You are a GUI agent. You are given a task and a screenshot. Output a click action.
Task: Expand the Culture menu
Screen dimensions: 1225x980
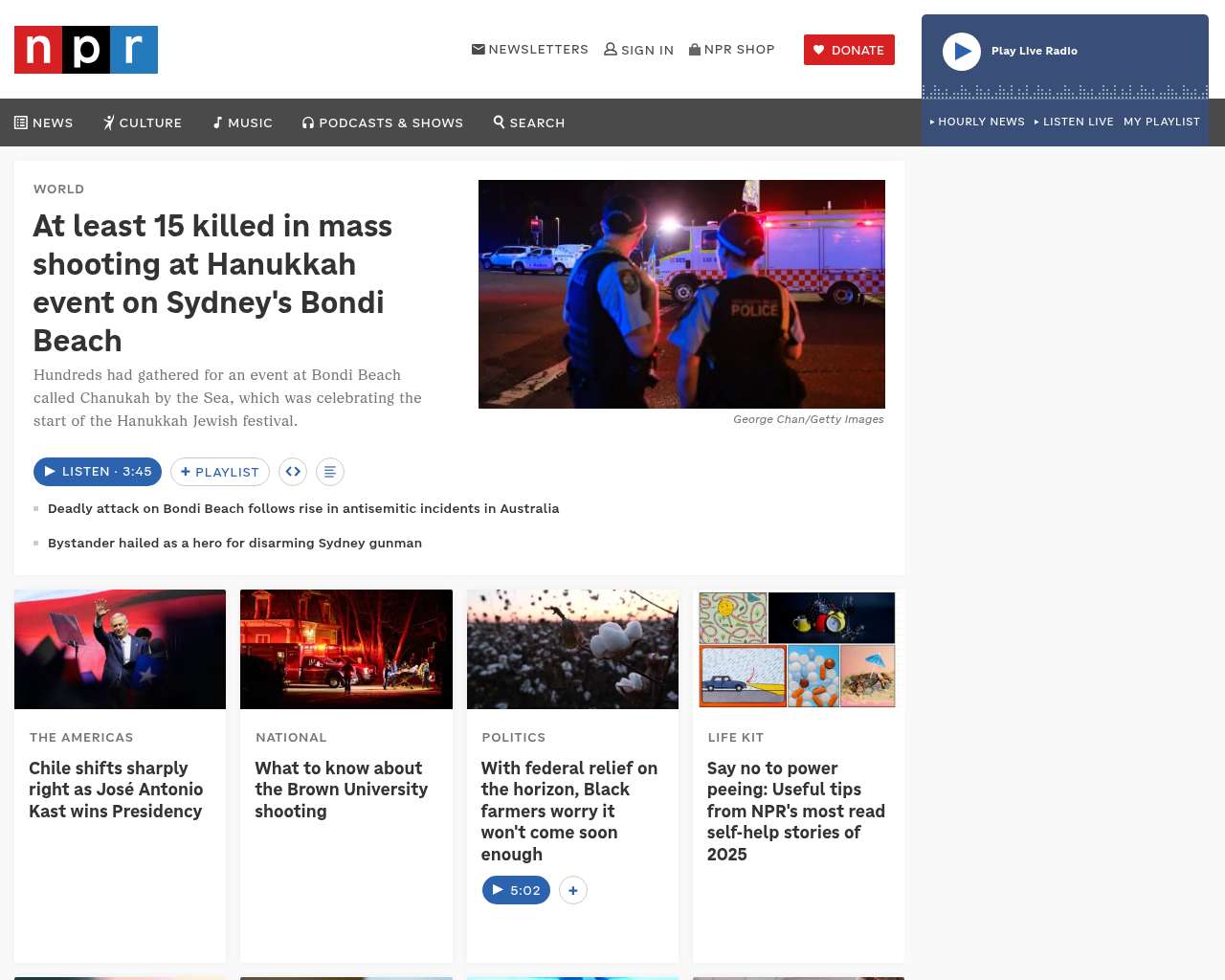143,122
